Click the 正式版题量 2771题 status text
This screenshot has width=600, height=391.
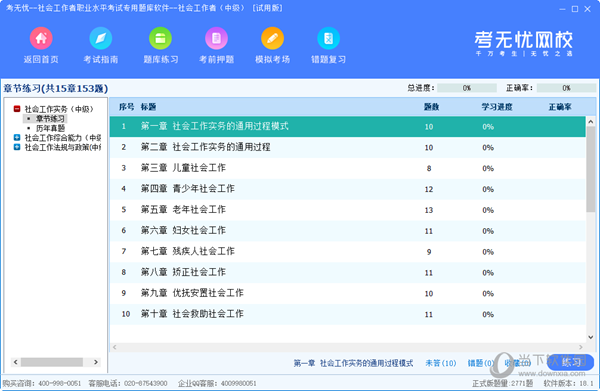coord(502,383)
